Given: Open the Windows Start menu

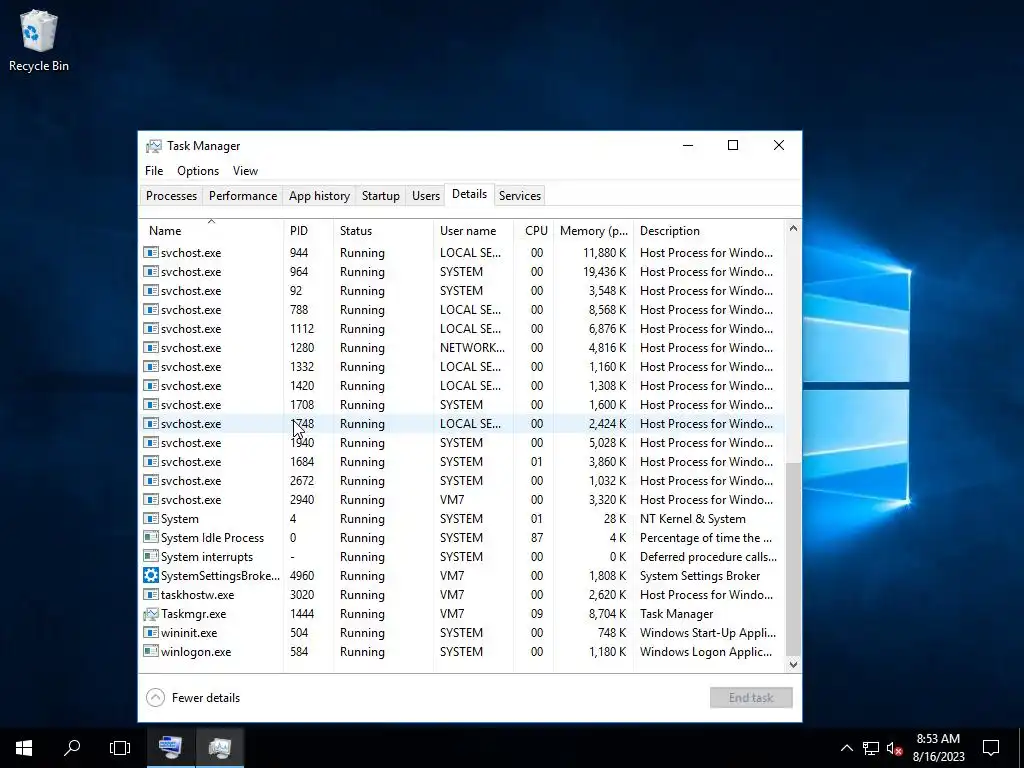Looking at the screenshot, I should [24, 748].
